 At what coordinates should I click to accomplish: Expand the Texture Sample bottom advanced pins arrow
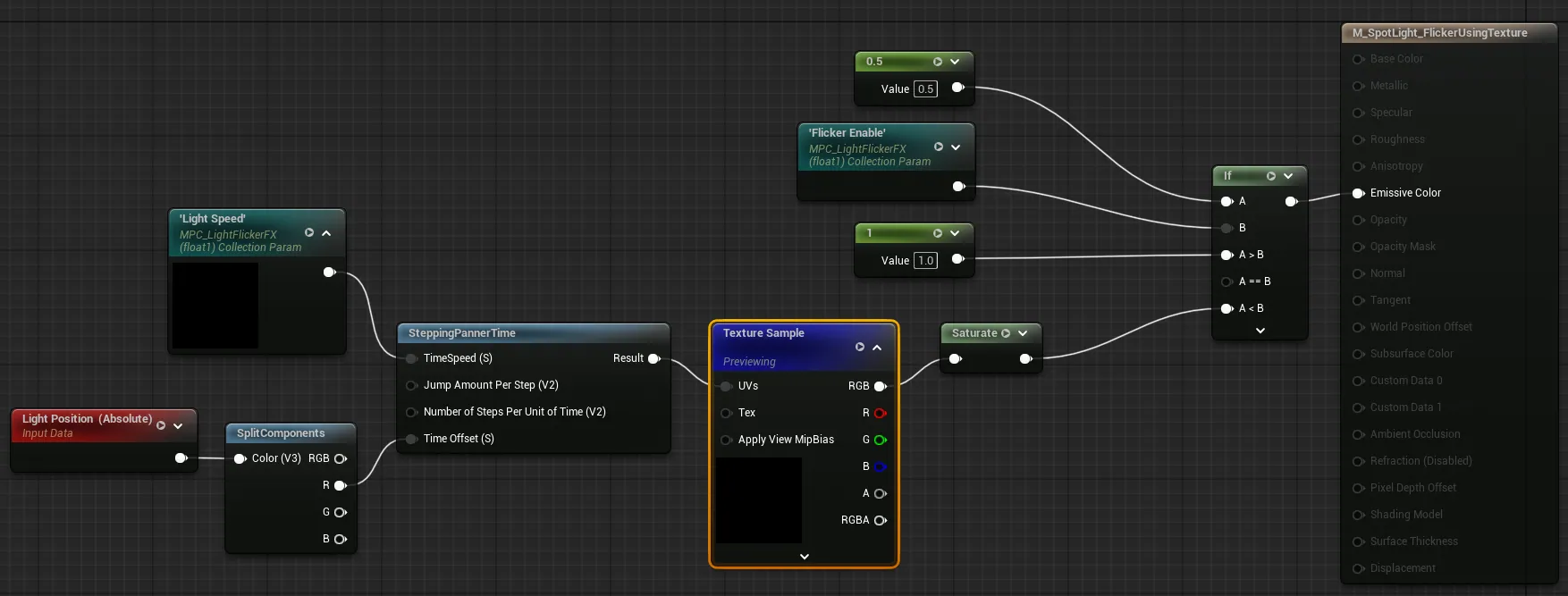pyautogui.click(x=804, y=556)
